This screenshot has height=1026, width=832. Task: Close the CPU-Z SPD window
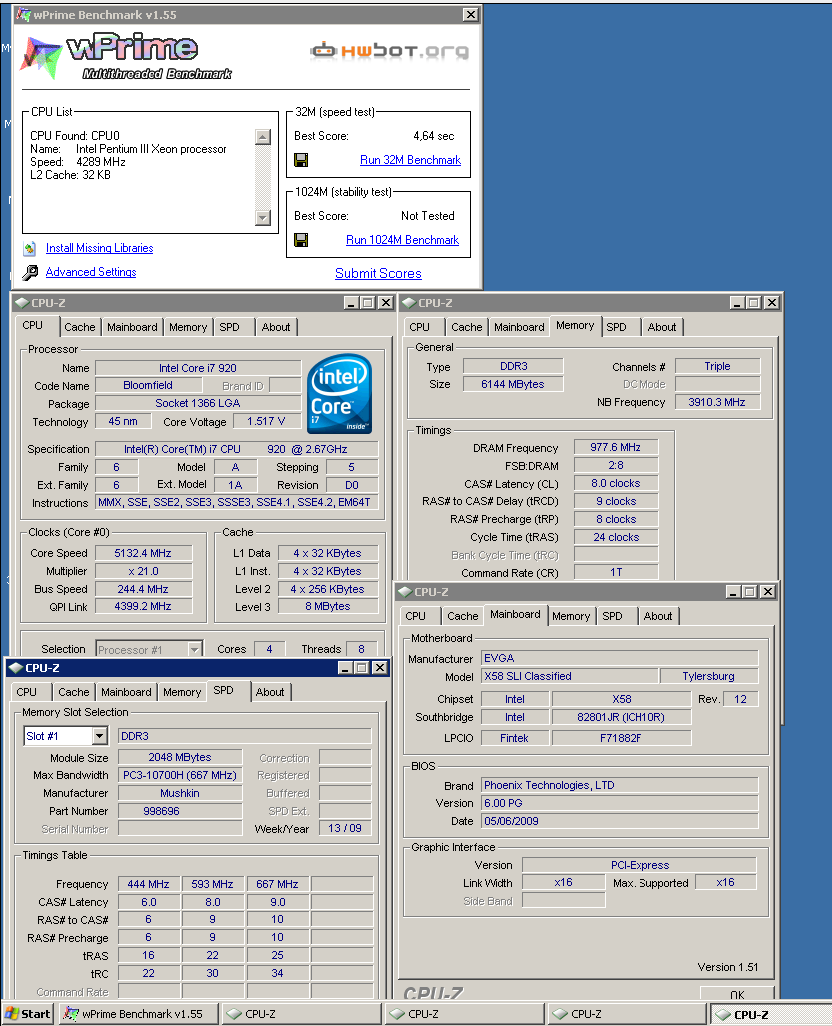pos(379,667)
